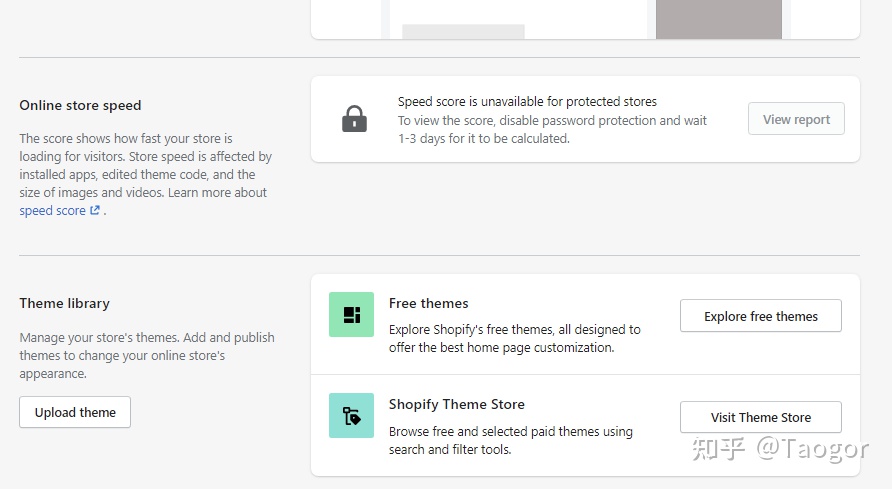
Task: Click Explore free themes button
Action: (x=760, y=316)
